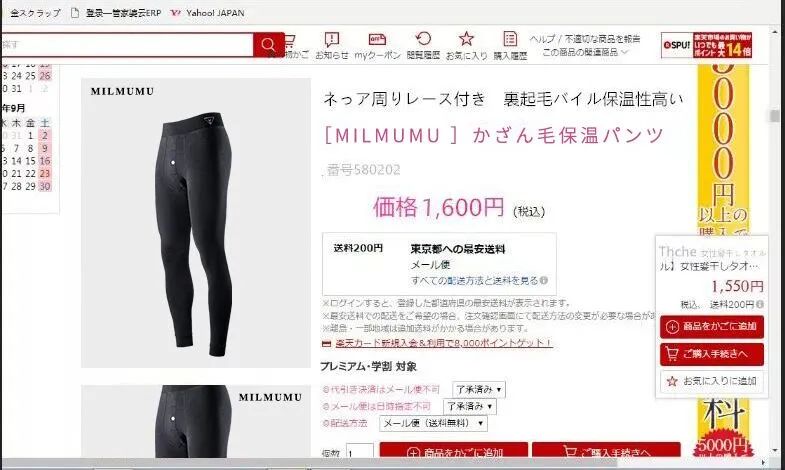Open the myクーポン coupon icon

point(377,46)
